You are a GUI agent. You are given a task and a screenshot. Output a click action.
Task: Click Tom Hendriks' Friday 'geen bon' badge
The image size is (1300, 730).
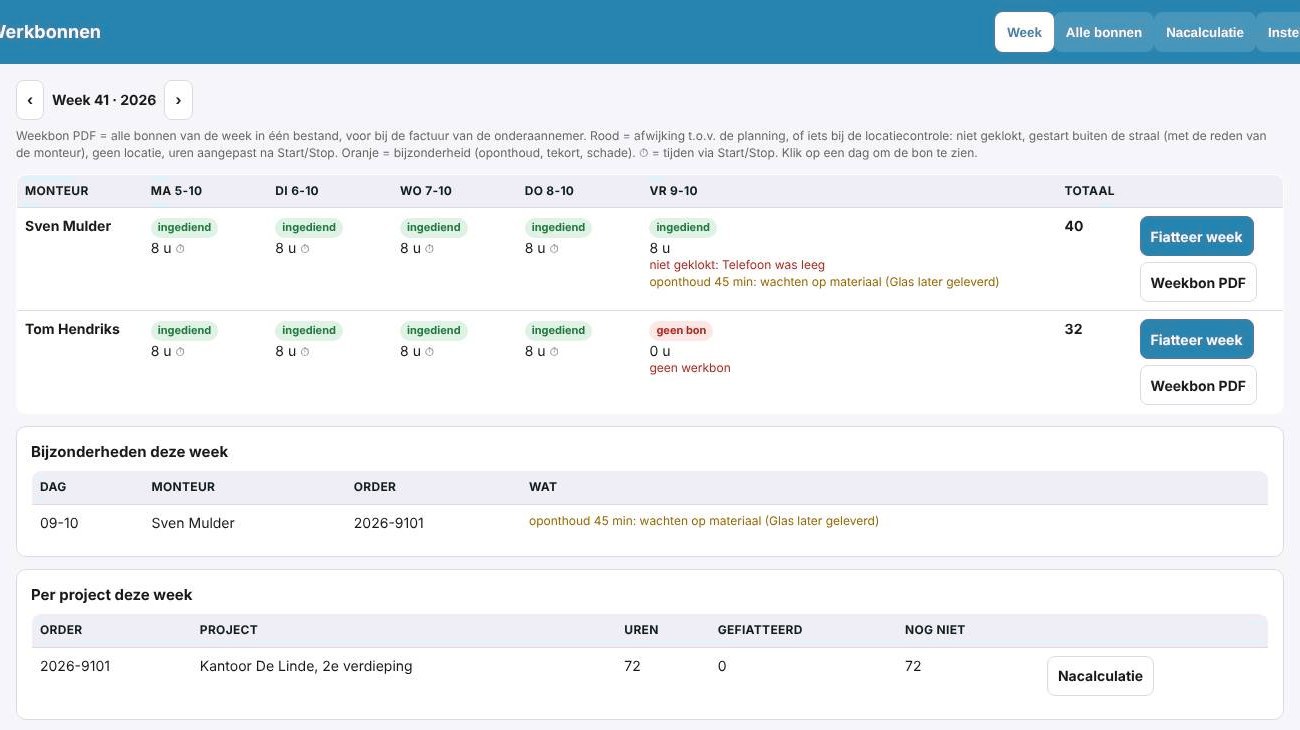pyautogui.click(x=681, y=330)
